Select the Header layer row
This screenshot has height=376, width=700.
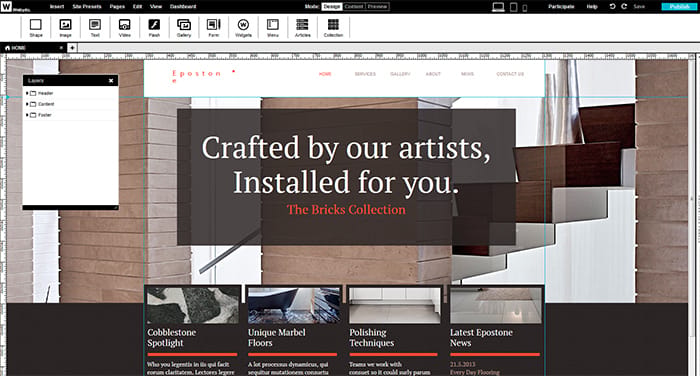coord(71,93)
